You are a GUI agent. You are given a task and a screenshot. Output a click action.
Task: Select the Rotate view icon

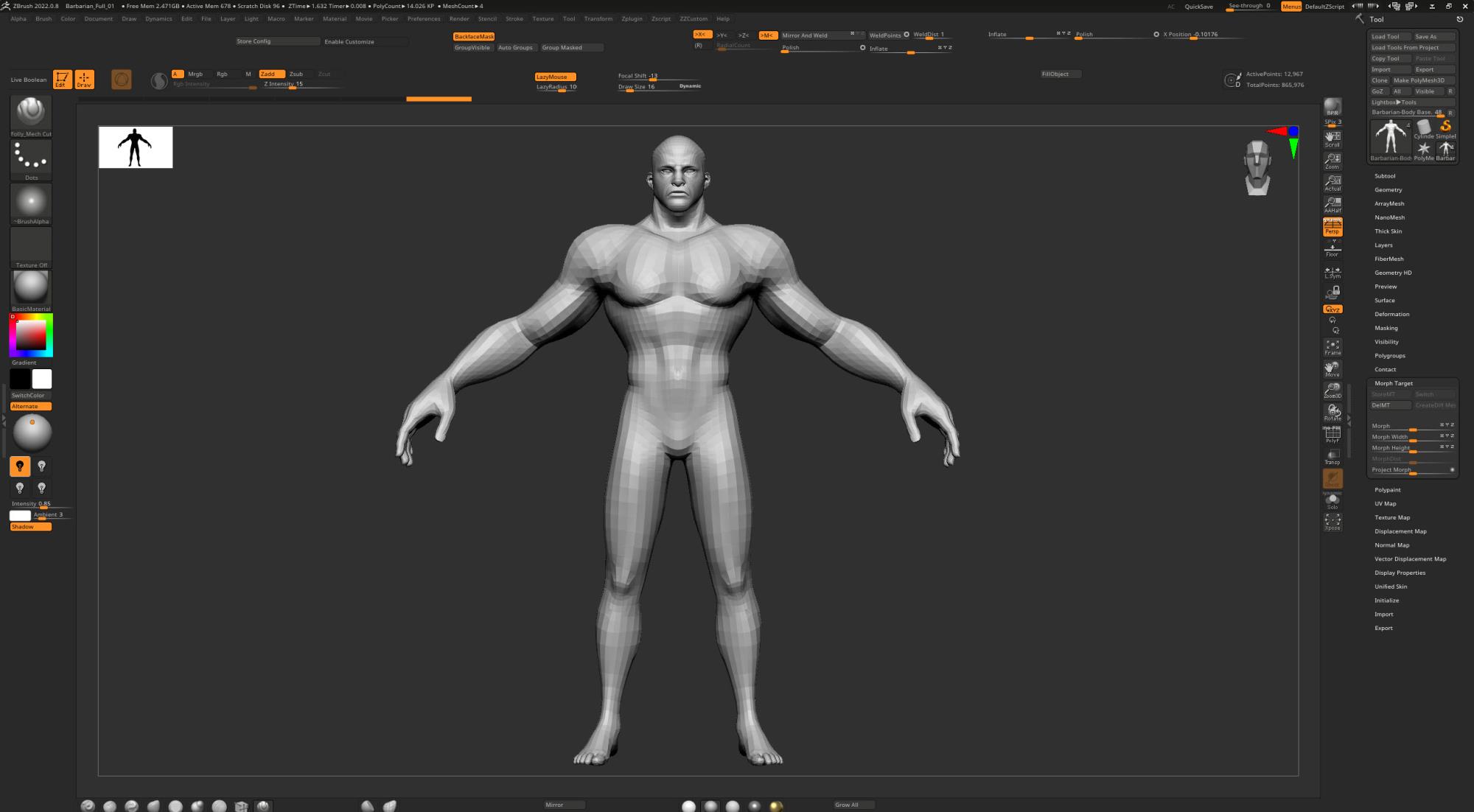pyautogui.click(x=1332, y=412)
